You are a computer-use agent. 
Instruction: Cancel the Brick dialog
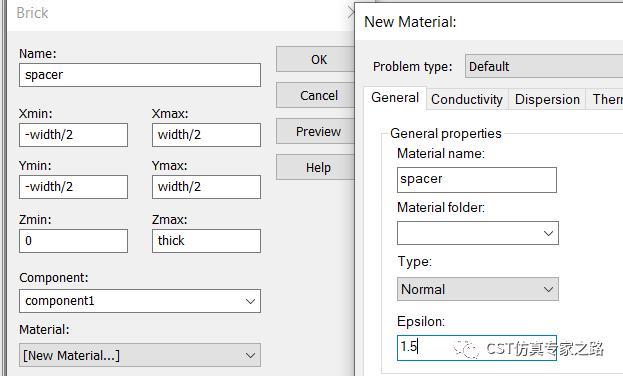click(x=315, y=95)
